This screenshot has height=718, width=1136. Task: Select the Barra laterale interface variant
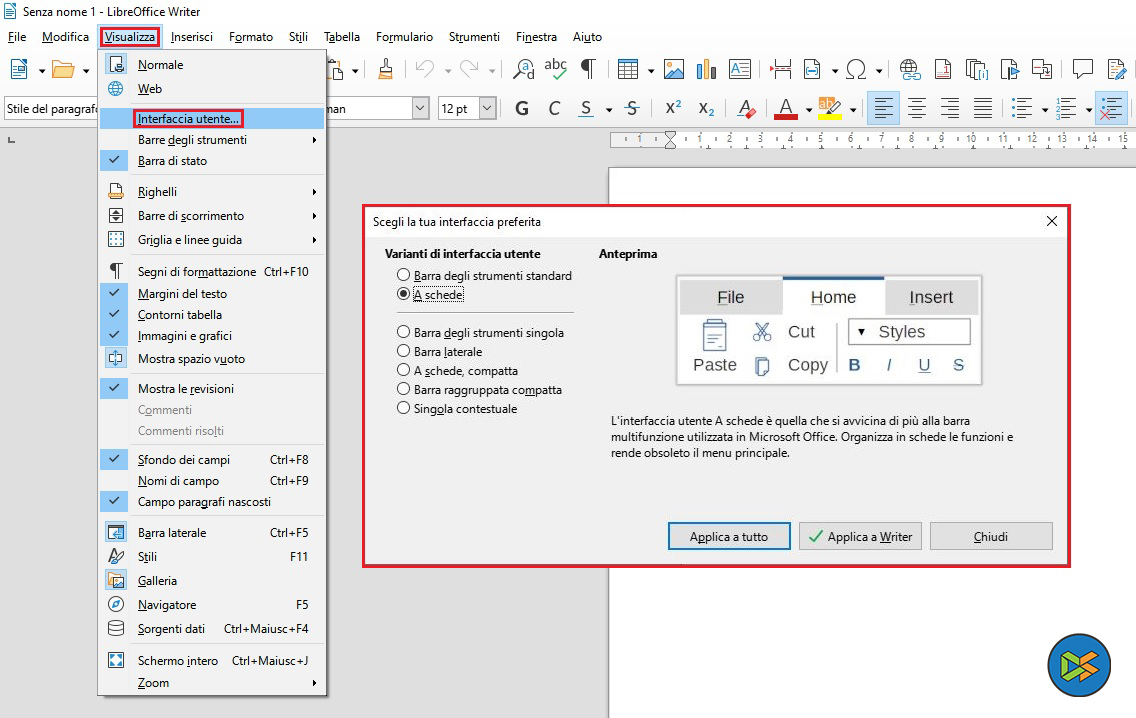point(404,351)
